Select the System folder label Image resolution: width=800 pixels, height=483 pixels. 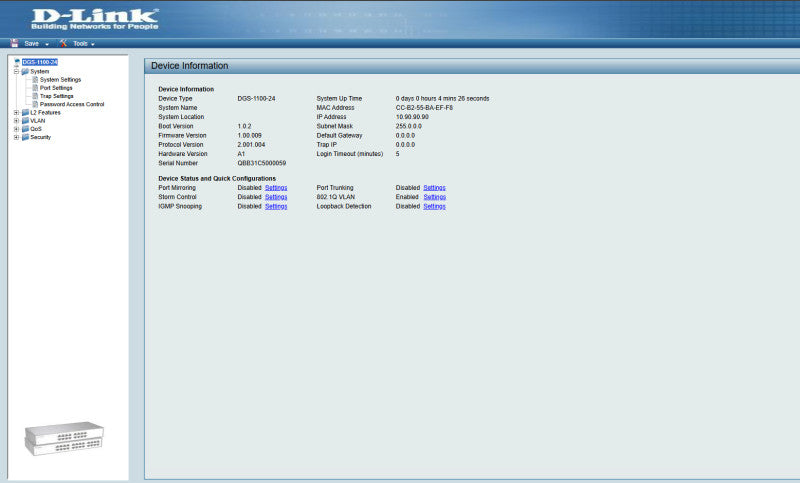point(40,71)
